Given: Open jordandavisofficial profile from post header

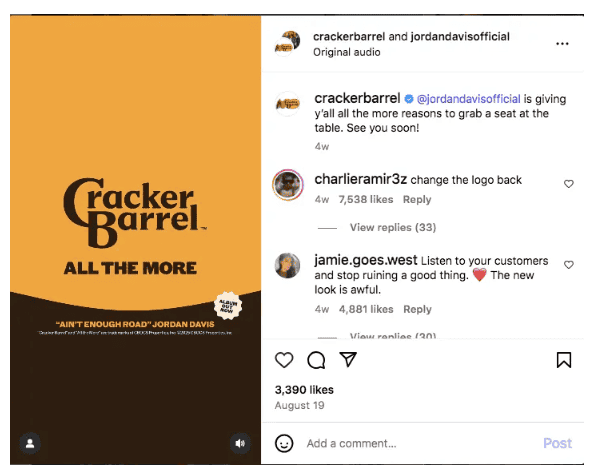Looking at the screenshot, I should [x=460, y=36].
